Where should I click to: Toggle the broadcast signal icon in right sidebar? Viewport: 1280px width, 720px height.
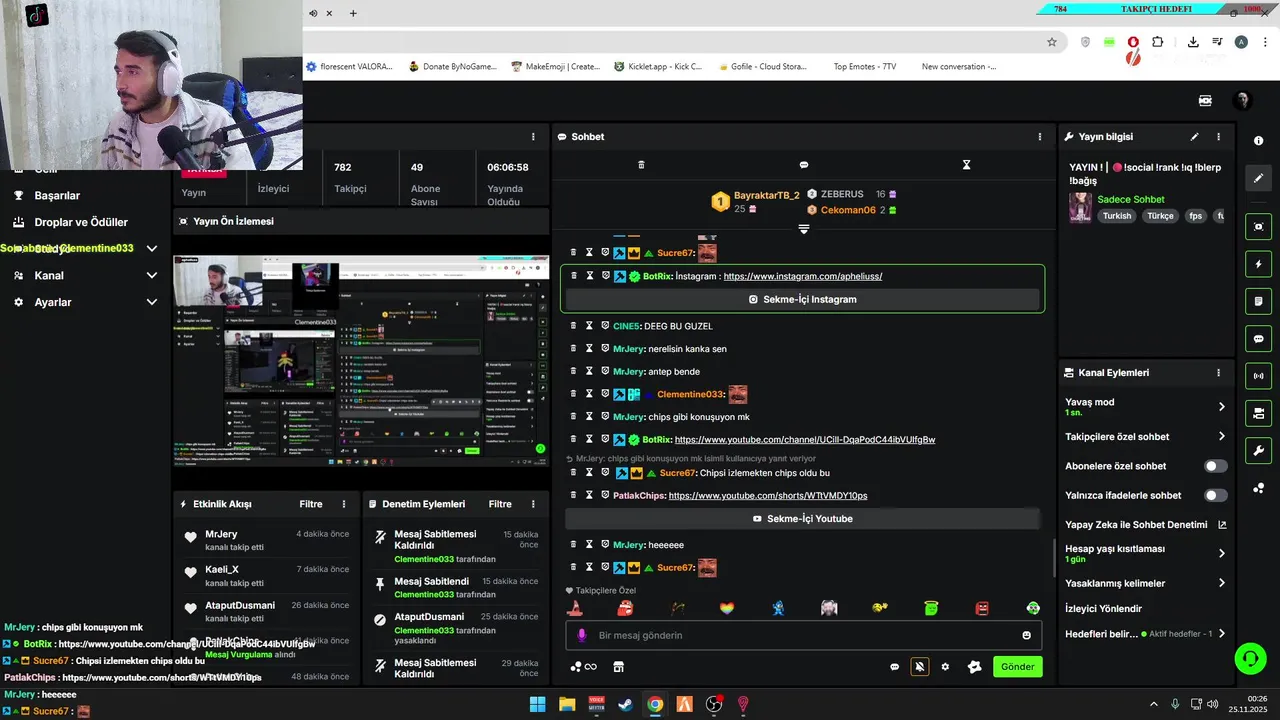[1258, 376]
